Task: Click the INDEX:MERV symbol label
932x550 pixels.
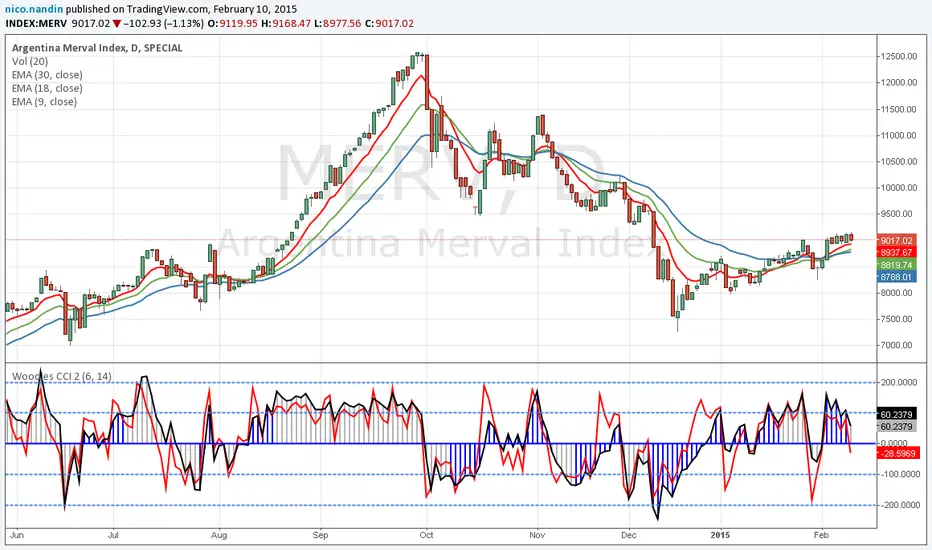Action: coord(36,24)
